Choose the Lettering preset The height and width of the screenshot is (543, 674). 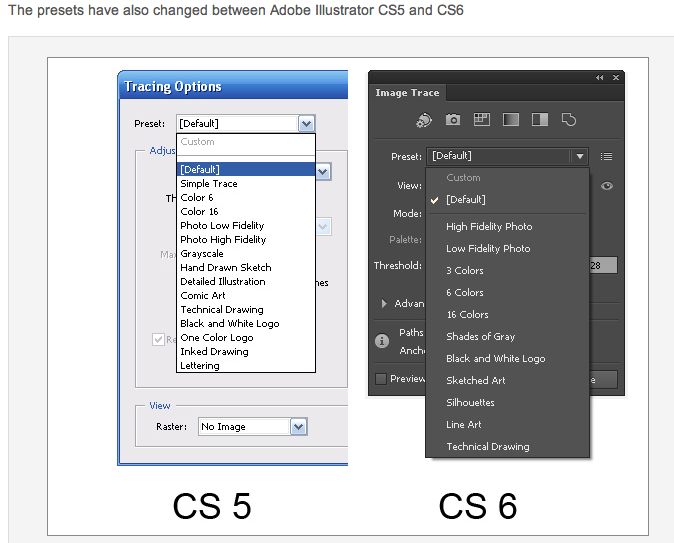click(246, 365)
